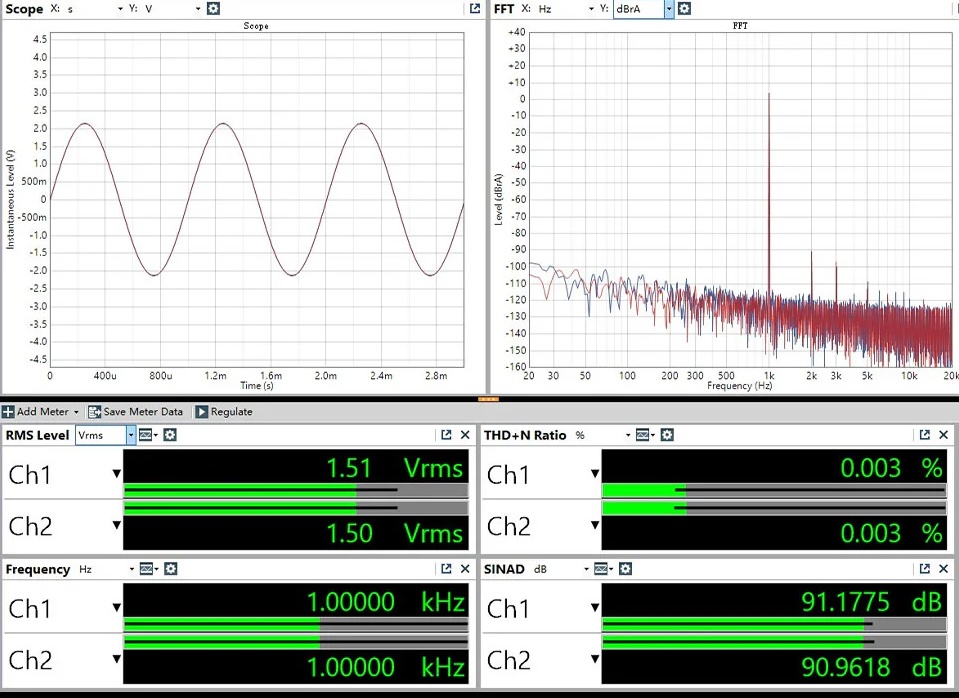Open FFT graph settings gear
Image resolution: width=959 pixels, height=698 pixels.
point(684,9)
